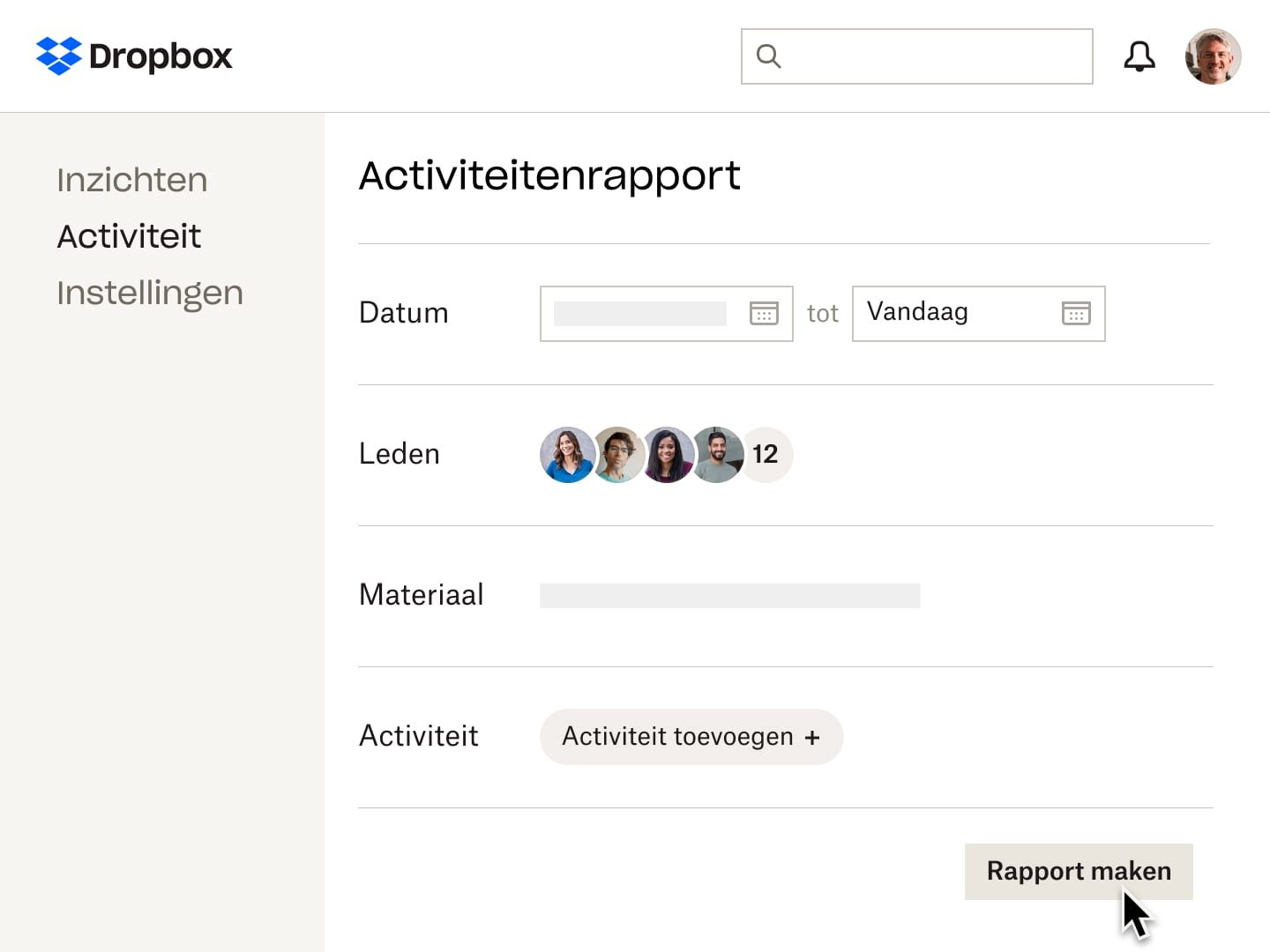Click the Materiaal label
Image resolution: width=1270 pixels, height=952 pixels.
pyautogui.click(x=422, y=595)
